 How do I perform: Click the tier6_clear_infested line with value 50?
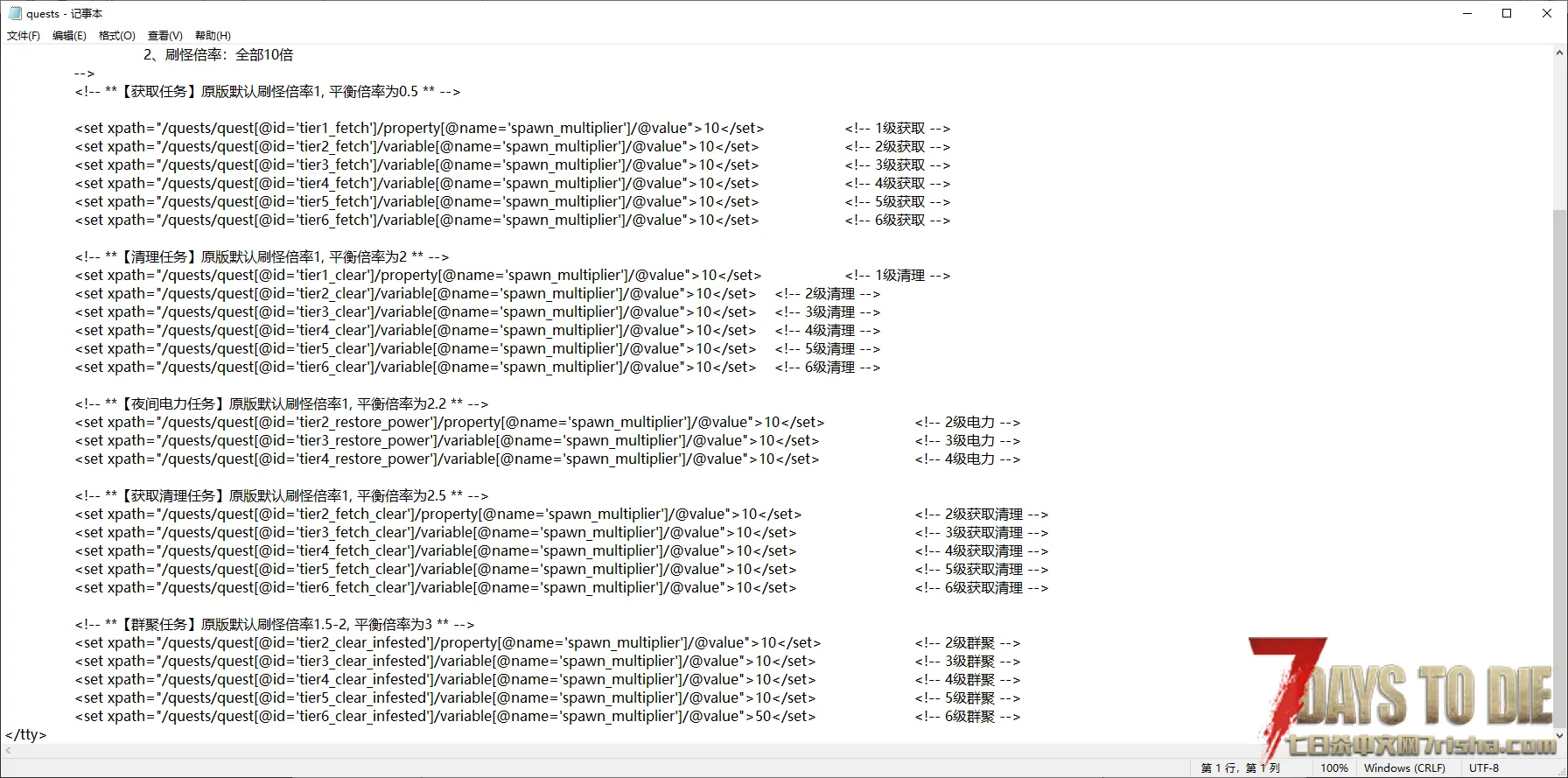444,717
